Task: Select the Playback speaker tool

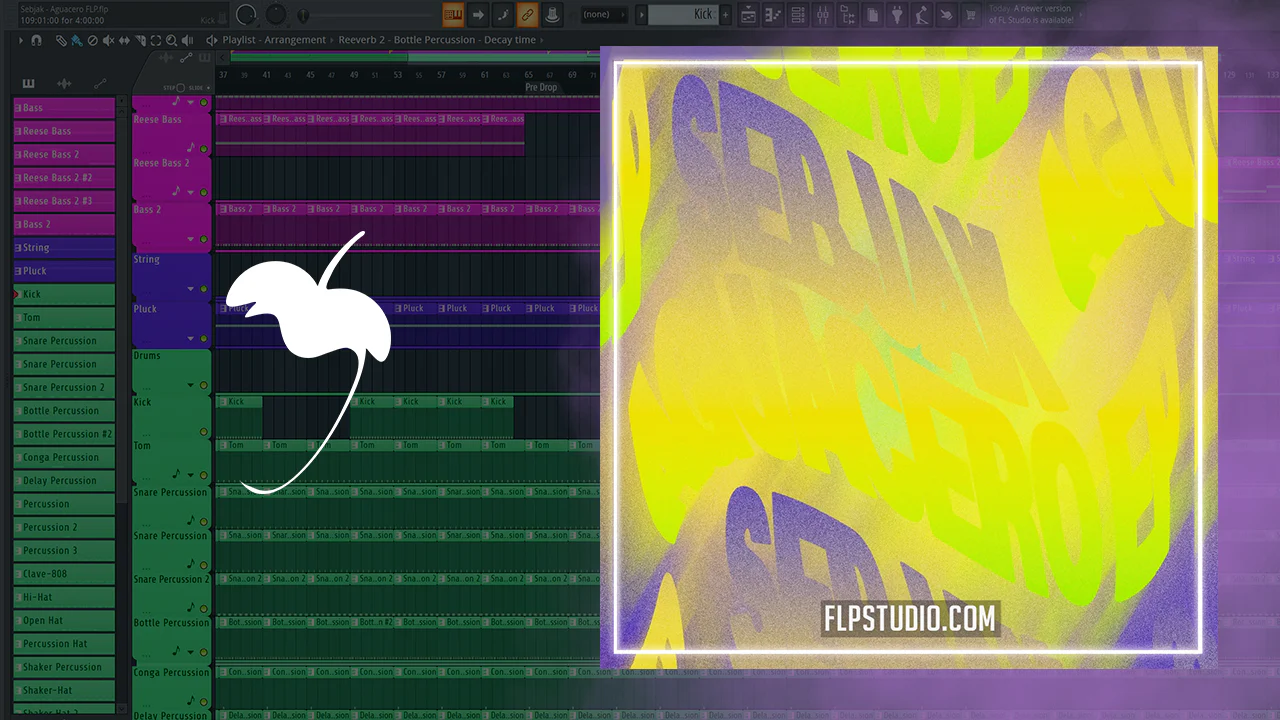Action: [189, 40]
